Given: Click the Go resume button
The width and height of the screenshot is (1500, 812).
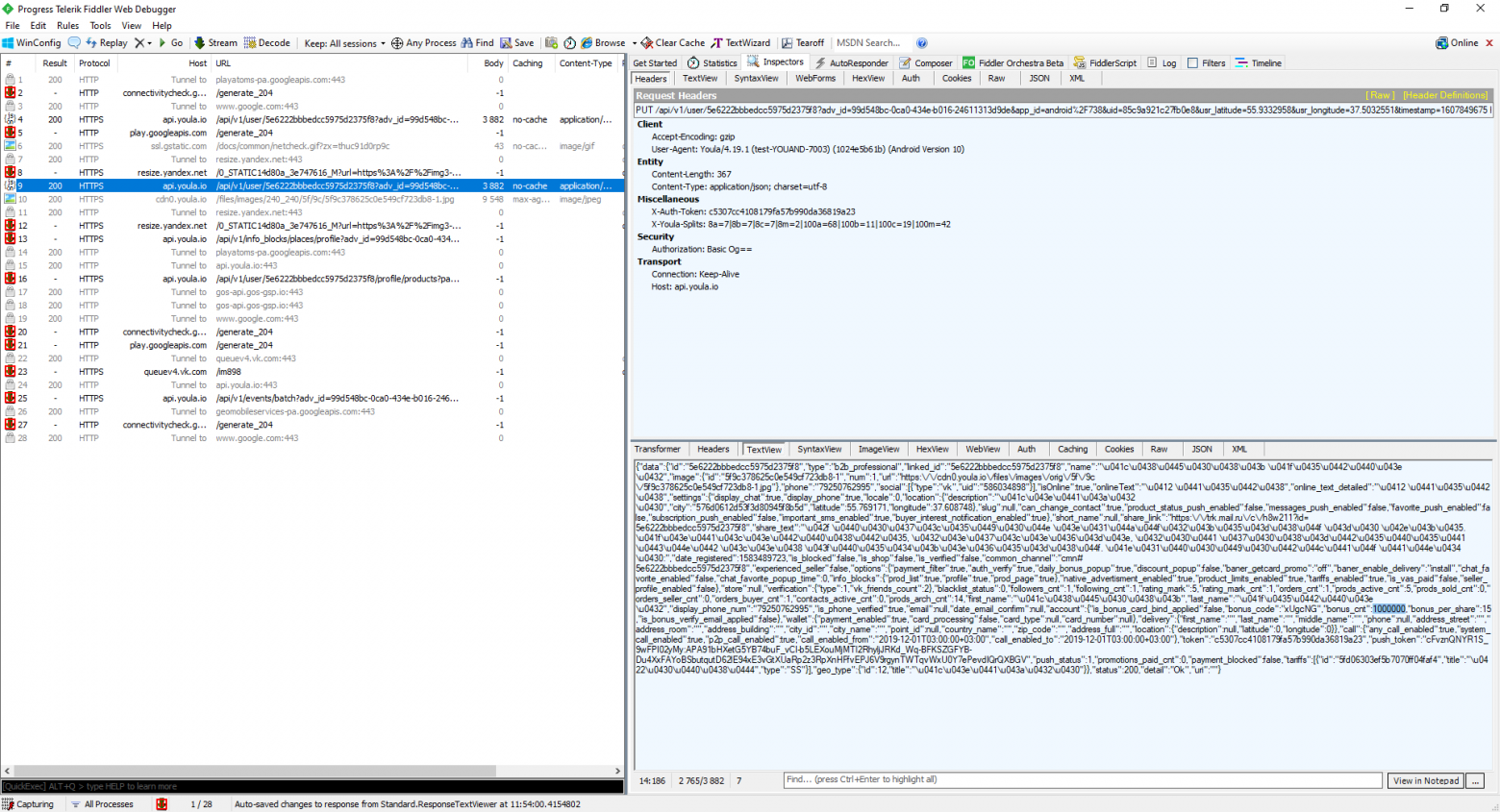Looking at the screenshot, I should coord(170,43).
